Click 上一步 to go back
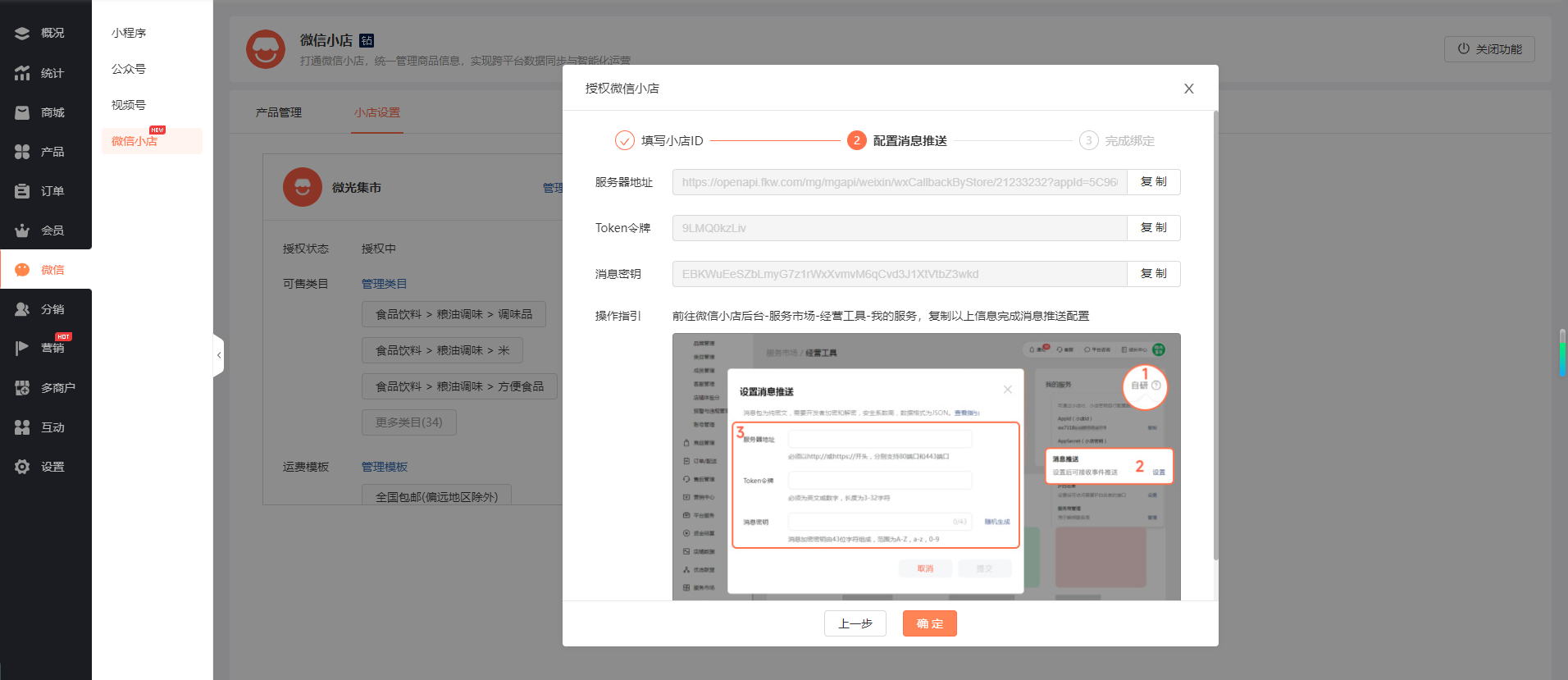Viewport: 1568px width, 680px height. (x=855, y=623)
